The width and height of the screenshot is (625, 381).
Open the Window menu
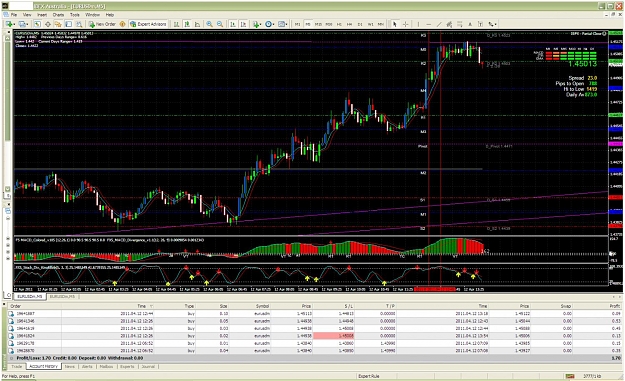point(92,15)
